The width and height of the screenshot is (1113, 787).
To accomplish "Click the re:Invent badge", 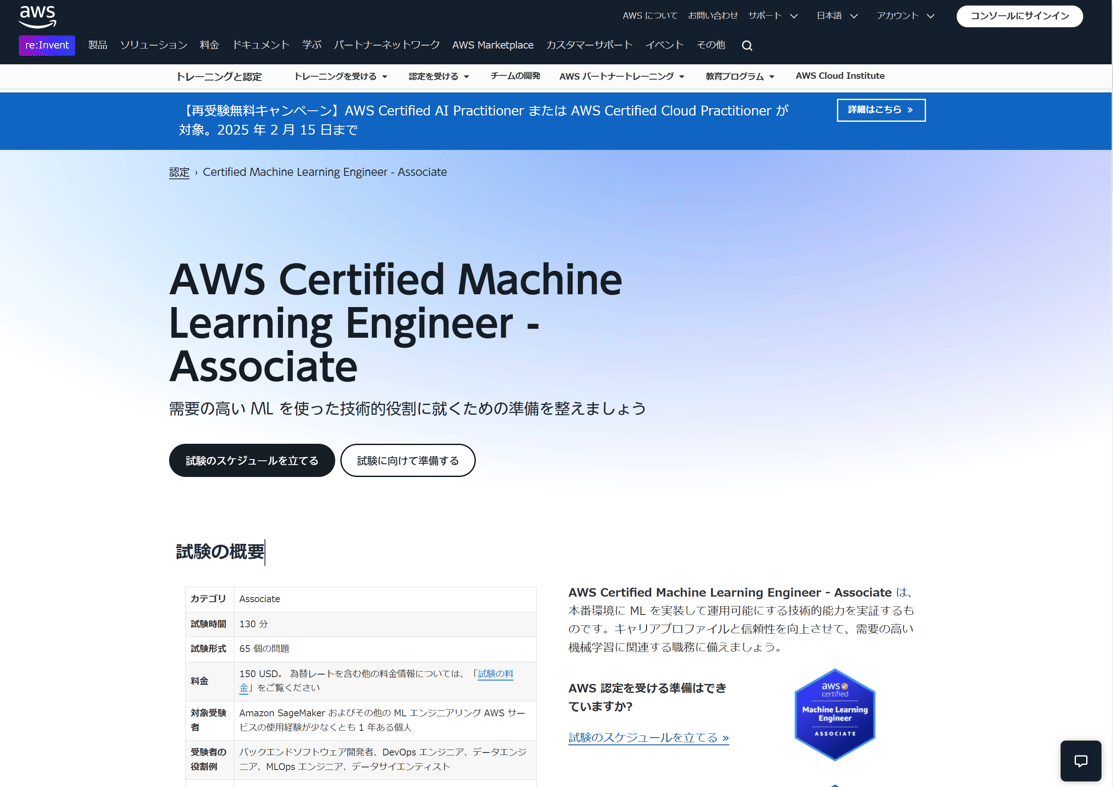I will click(46, 45).
